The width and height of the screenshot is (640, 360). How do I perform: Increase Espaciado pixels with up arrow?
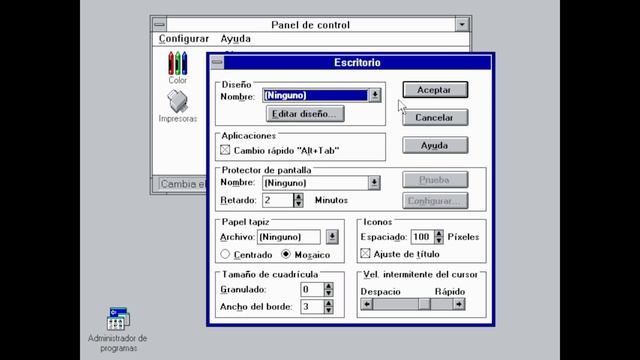[439, 233]
